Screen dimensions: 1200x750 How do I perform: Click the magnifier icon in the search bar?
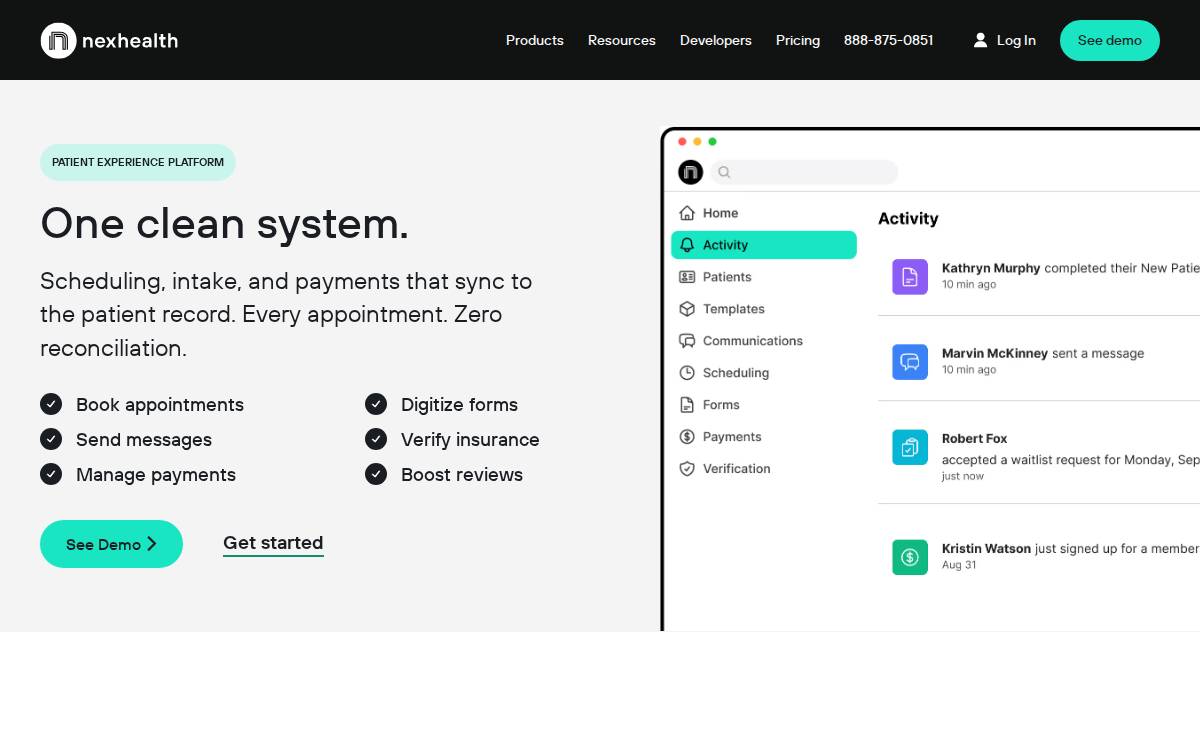725,172
